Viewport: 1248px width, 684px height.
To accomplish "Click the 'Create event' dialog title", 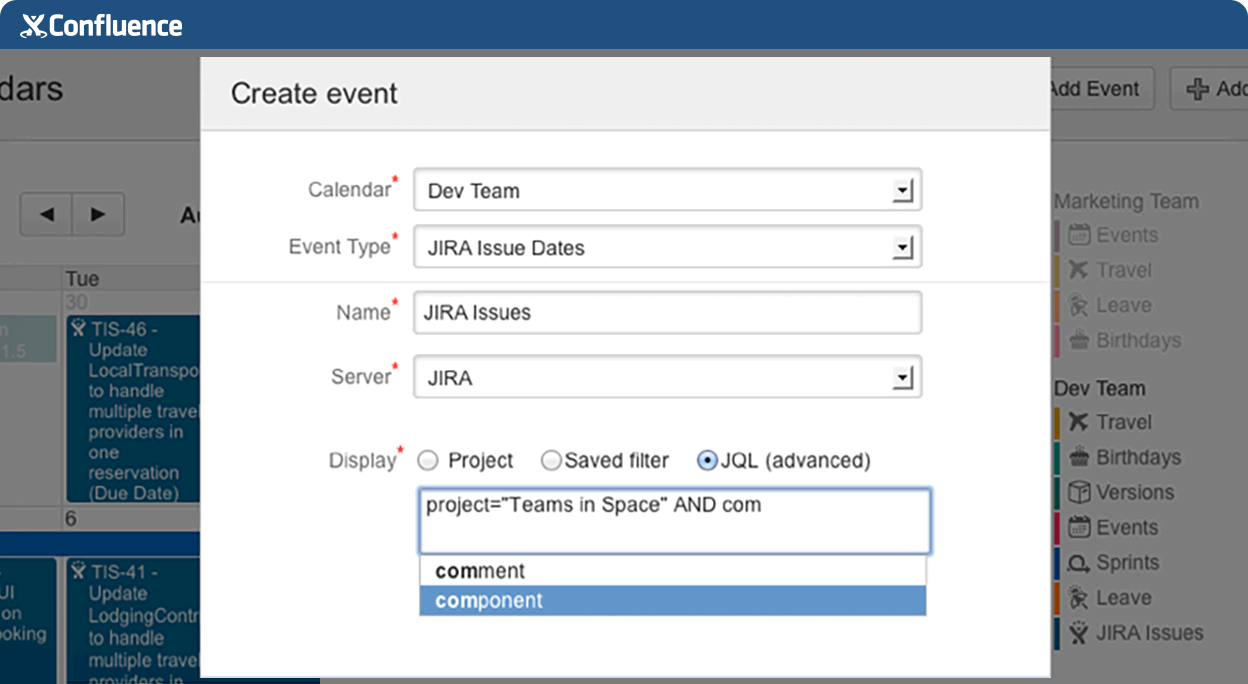I will click(314, 93).
